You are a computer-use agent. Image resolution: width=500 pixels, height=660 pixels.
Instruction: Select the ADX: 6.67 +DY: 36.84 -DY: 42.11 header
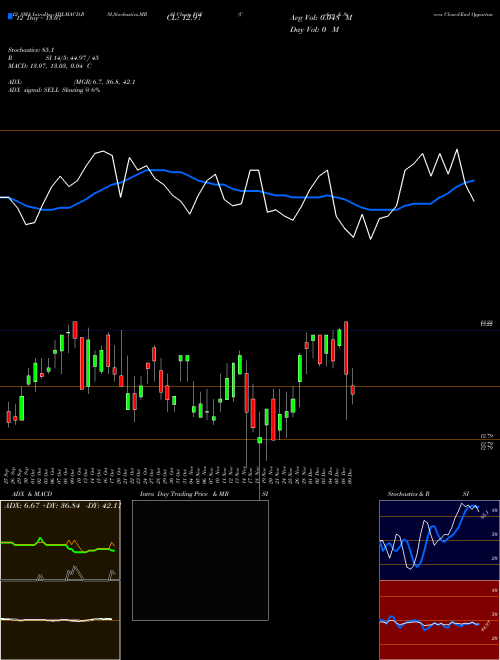tap(62, 505)
